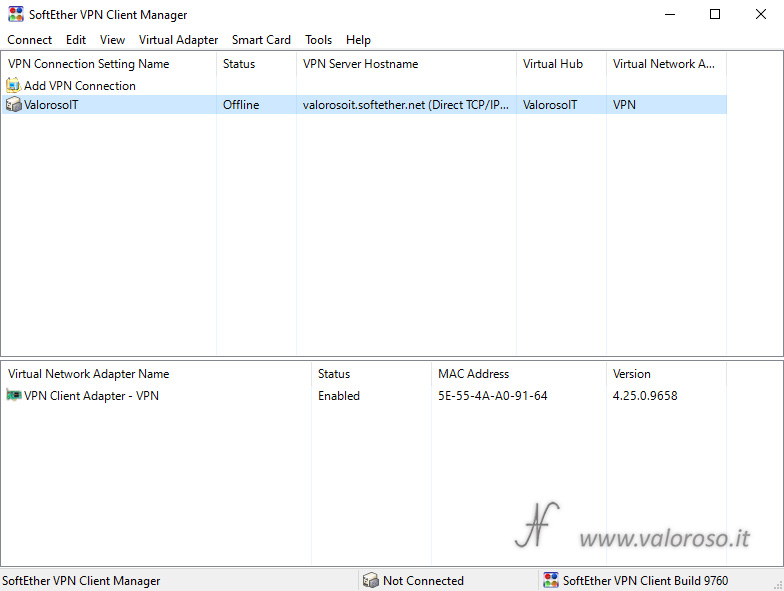
Task: Open the View menu
Action: coord(112,40)
